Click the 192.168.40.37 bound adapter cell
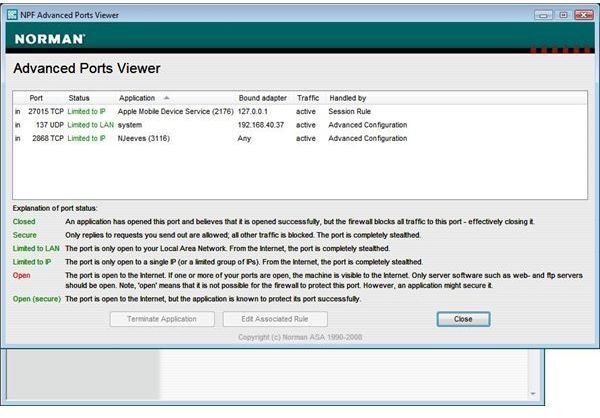Image resolution: width=600 pixels, height=418 pixels. (261, 125)
